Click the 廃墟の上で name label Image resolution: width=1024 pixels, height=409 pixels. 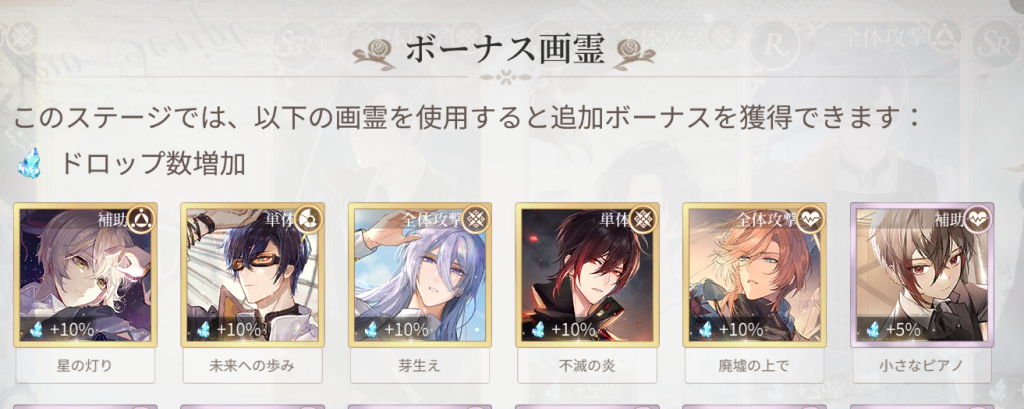754,366
